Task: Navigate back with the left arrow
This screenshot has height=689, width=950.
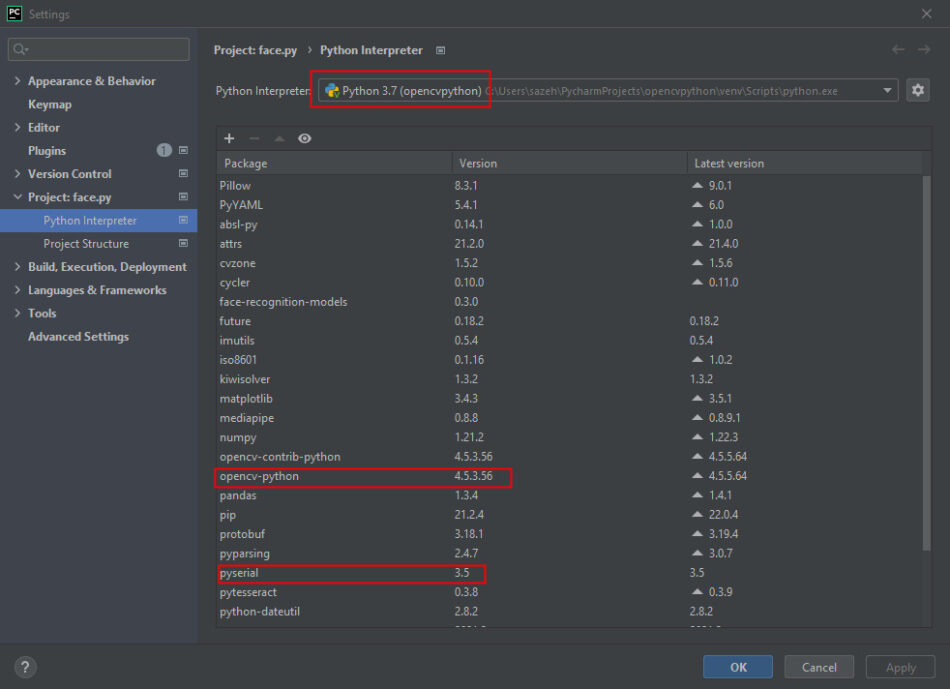Action: pos(898,50)
